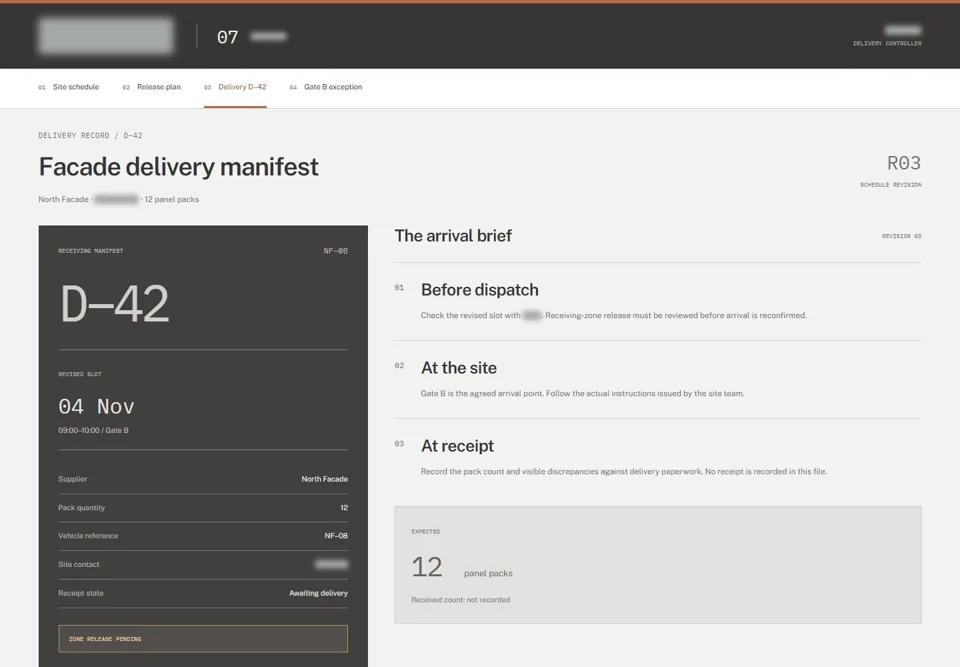Click the At the site section heading
Viewport: 960px width, 667px height.
tap(459, 367)
